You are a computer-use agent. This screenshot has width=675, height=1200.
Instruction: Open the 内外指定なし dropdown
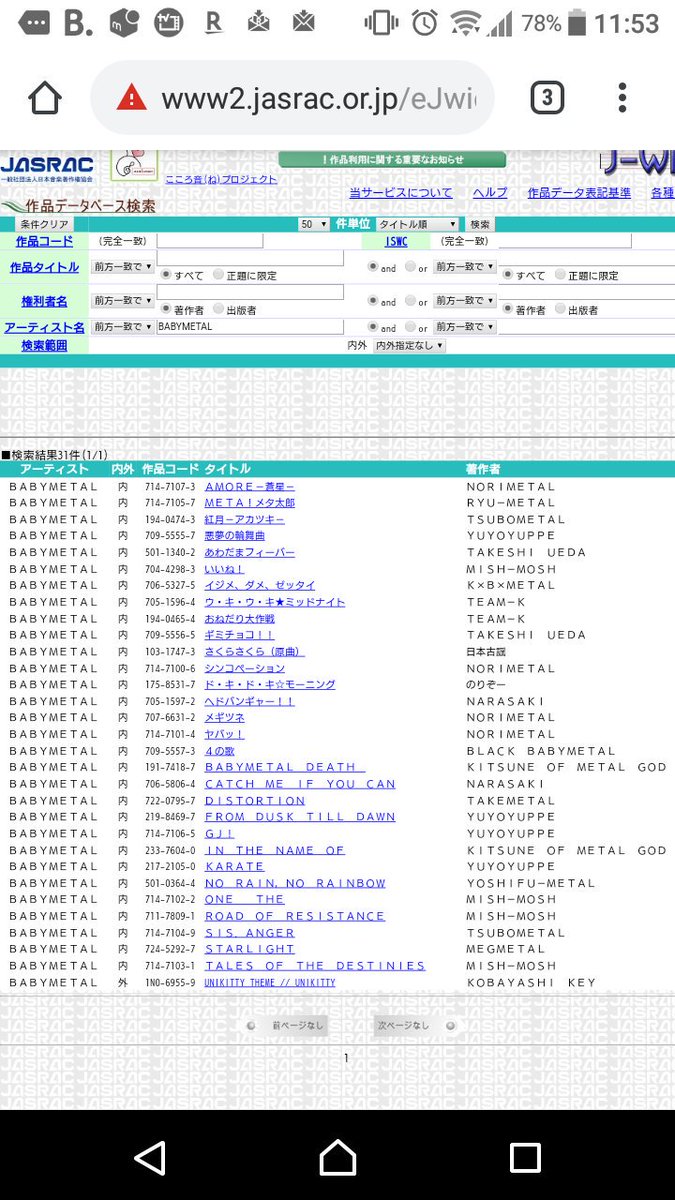(409, 345)
